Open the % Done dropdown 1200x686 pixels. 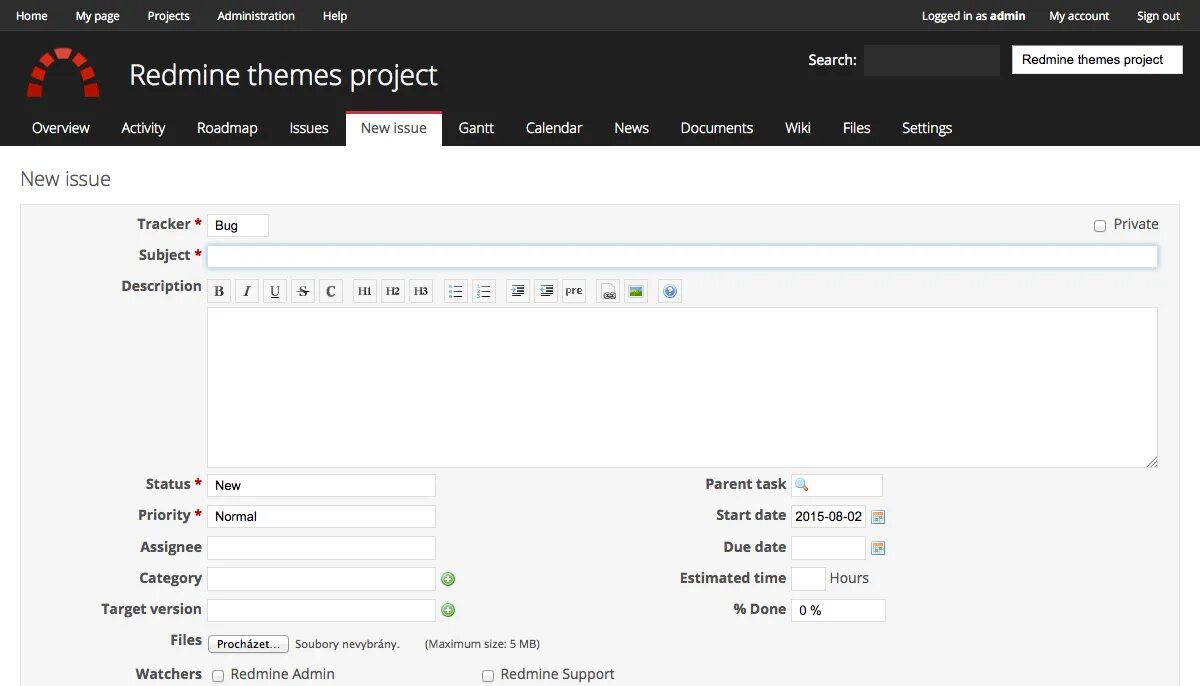[x=838, y=610]
